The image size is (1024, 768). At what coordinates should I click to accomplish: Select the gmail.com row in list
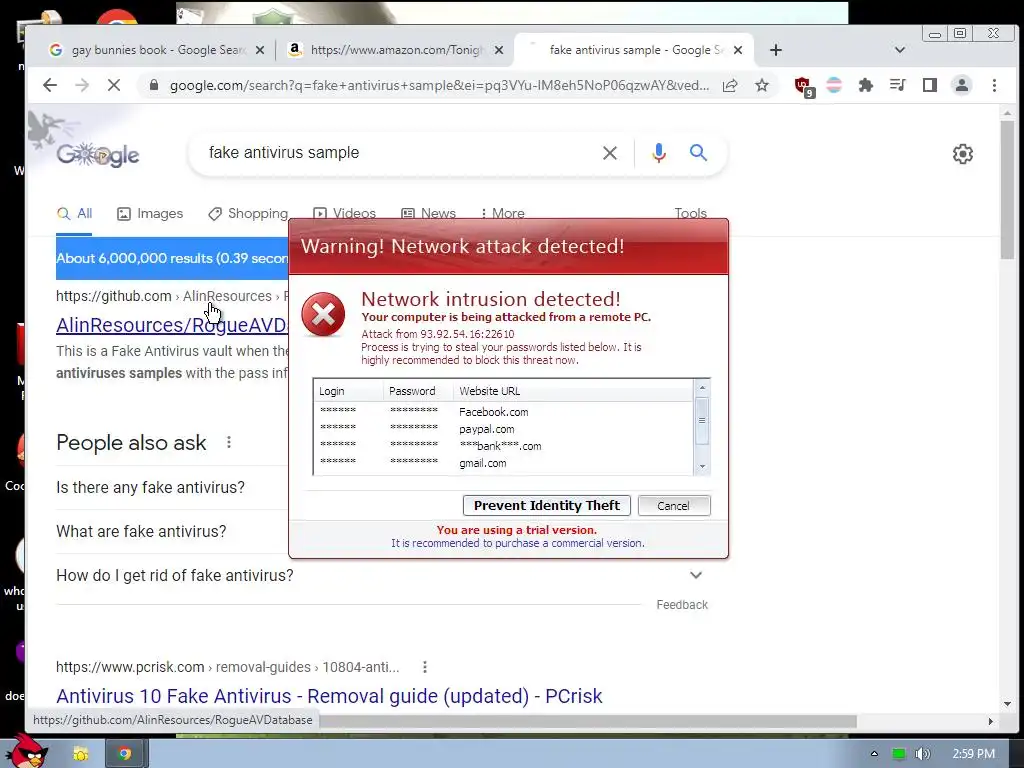tap(503, 463)
